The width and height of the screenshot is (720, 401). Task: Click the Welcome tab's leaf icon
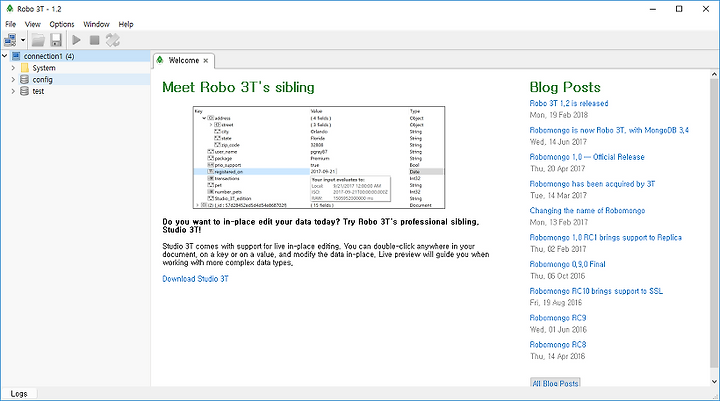pyautogui.click(x=160, y=60)
